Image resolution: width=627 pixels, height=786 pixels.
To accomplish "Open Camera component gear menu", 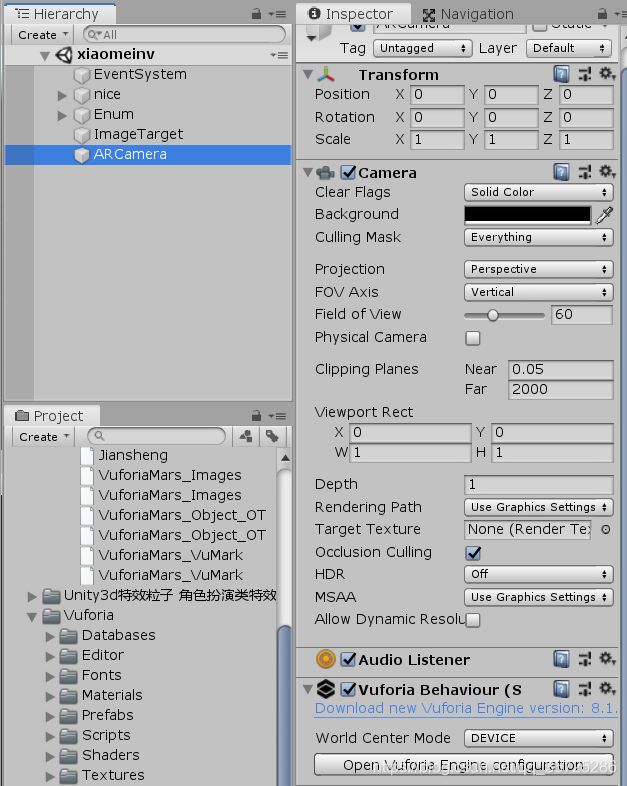I will coord(607,172).
